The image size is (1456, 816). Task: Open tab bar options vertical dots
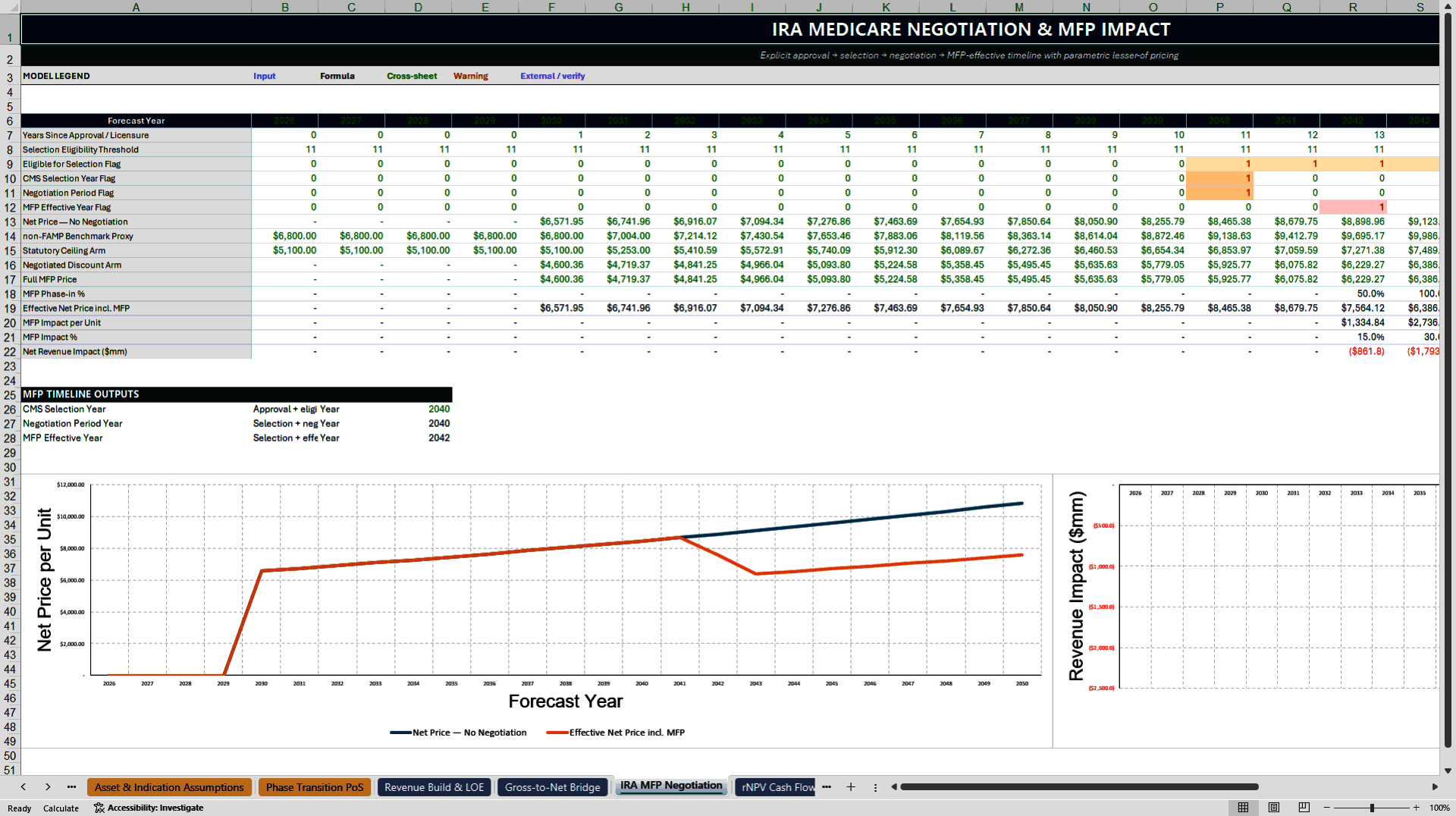875,787
